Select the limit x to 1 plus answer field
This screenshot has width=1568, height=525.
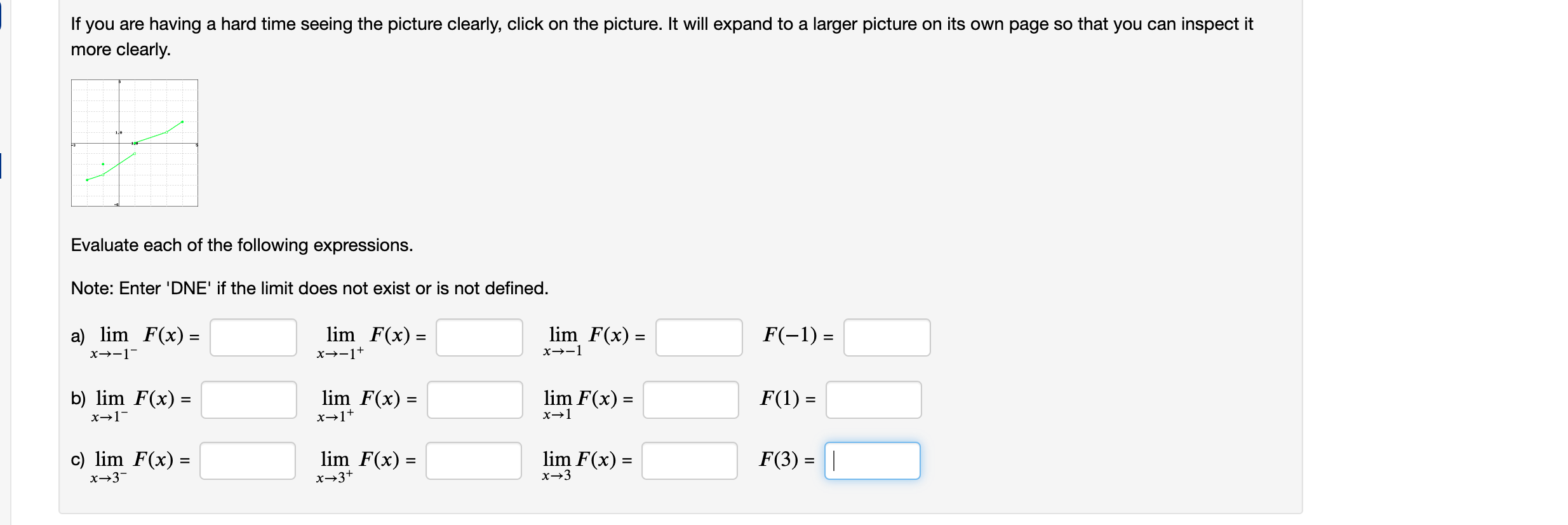pos(474,399)
